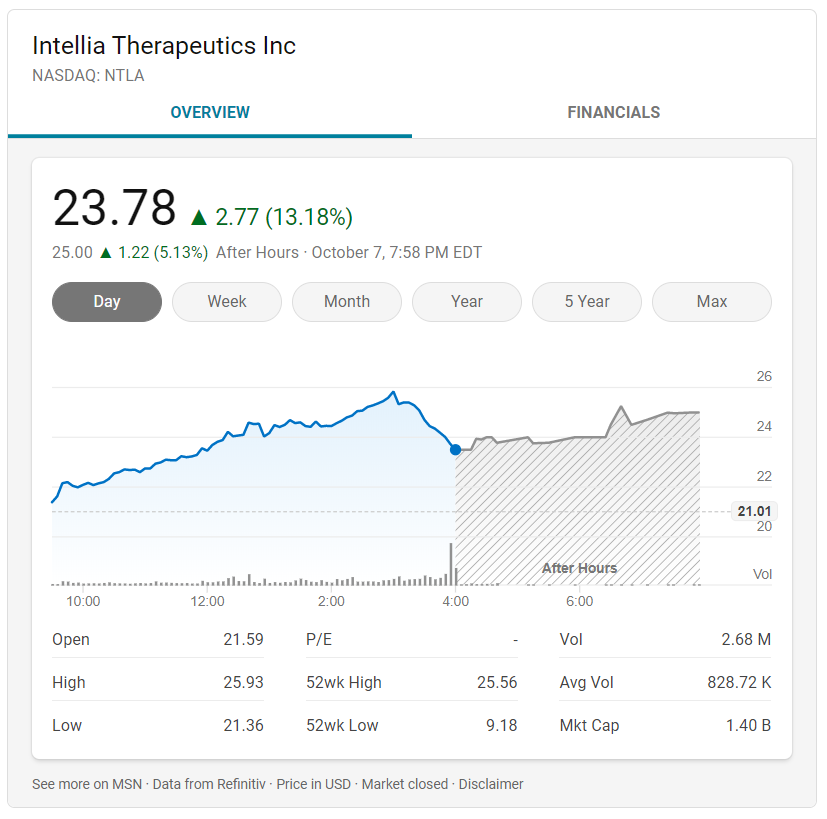This screenshot has width=827, height=819.
Task: Click the Mkt Cap value 1.40 B
Action: click(x=748, y=726)
